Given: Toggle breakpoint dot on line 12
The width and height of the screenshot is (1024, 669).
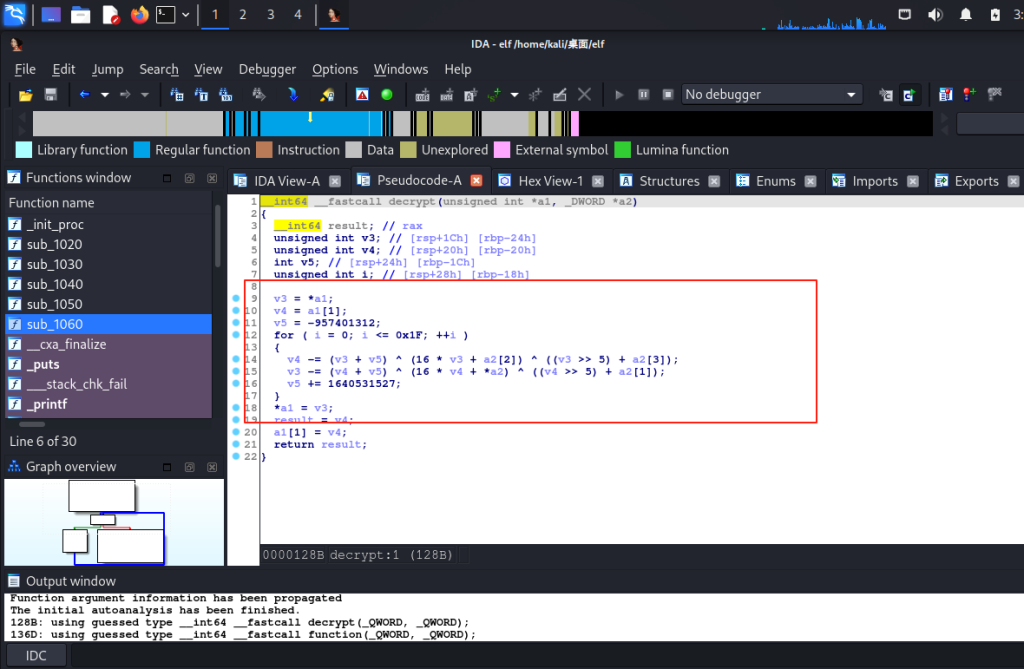Looking at the screenshot, I should 236,334.
